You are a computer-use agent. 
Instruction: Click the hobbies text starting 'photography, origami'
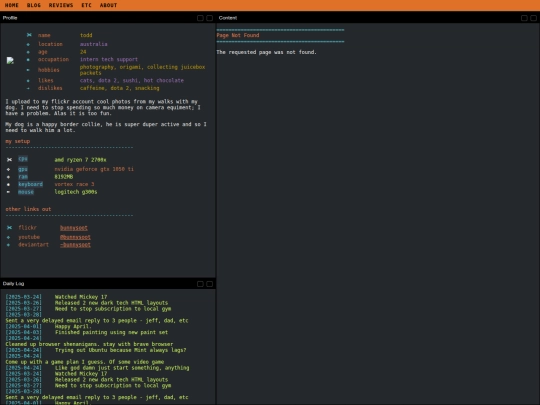click(x=142, y=70)
